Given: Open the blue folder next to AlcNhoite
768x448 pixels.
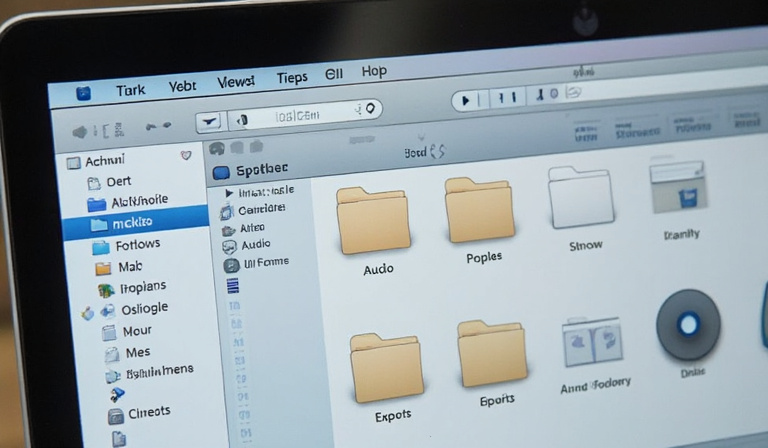Looking at the screenshot, I should click(x=96, y=204).
